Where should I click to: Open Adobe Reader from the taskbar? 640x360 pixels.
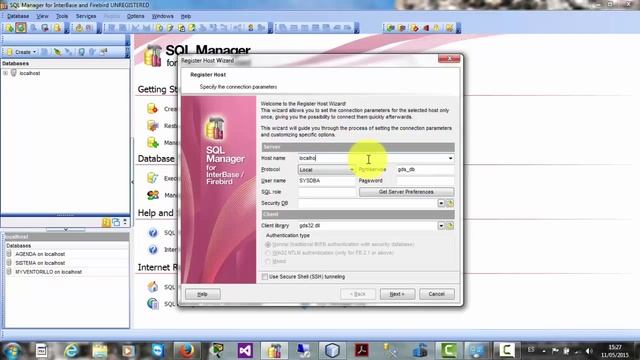pos(361,350)
